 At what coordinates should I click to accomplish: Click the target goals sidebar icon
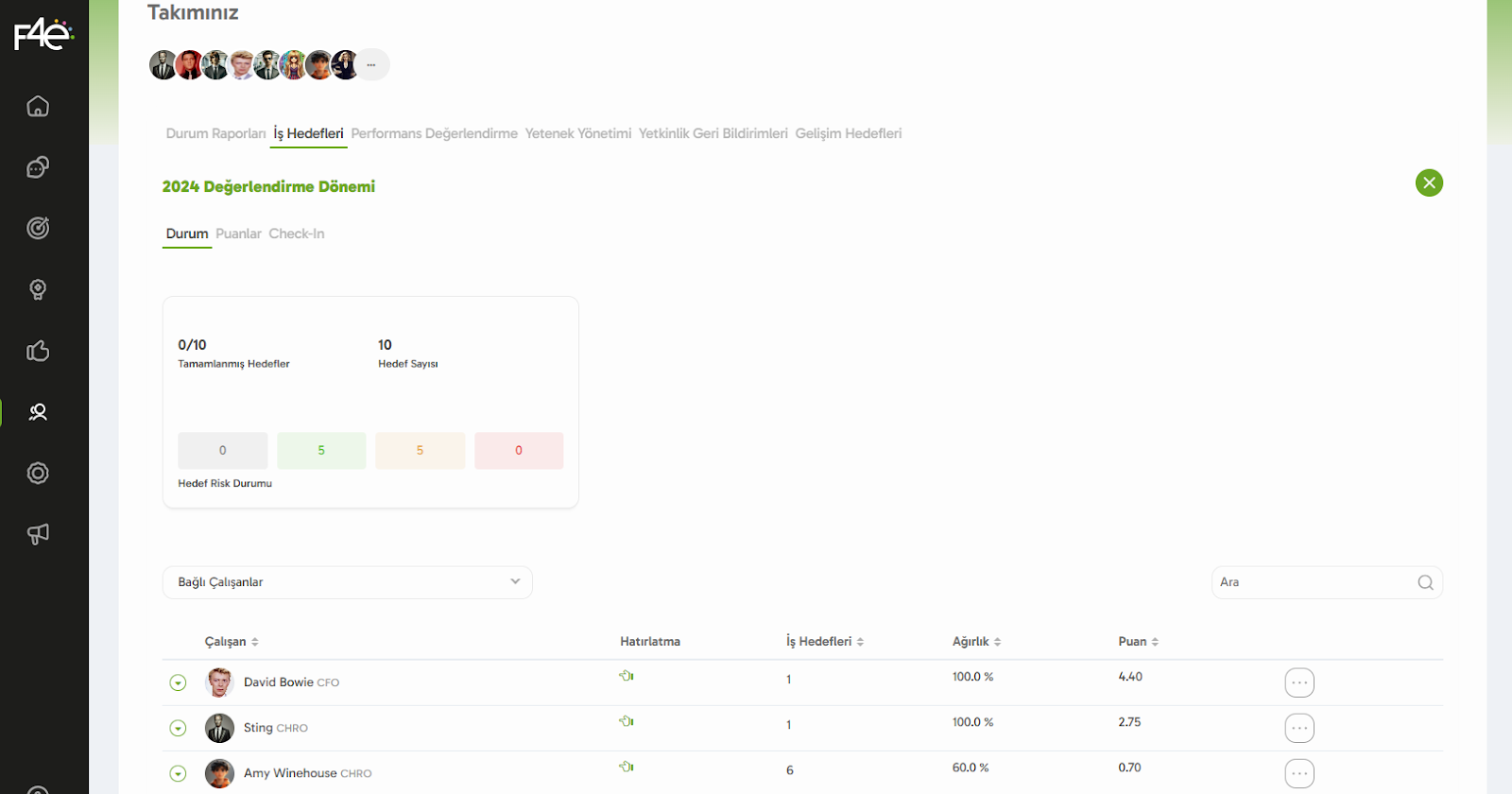click(38, 228)
